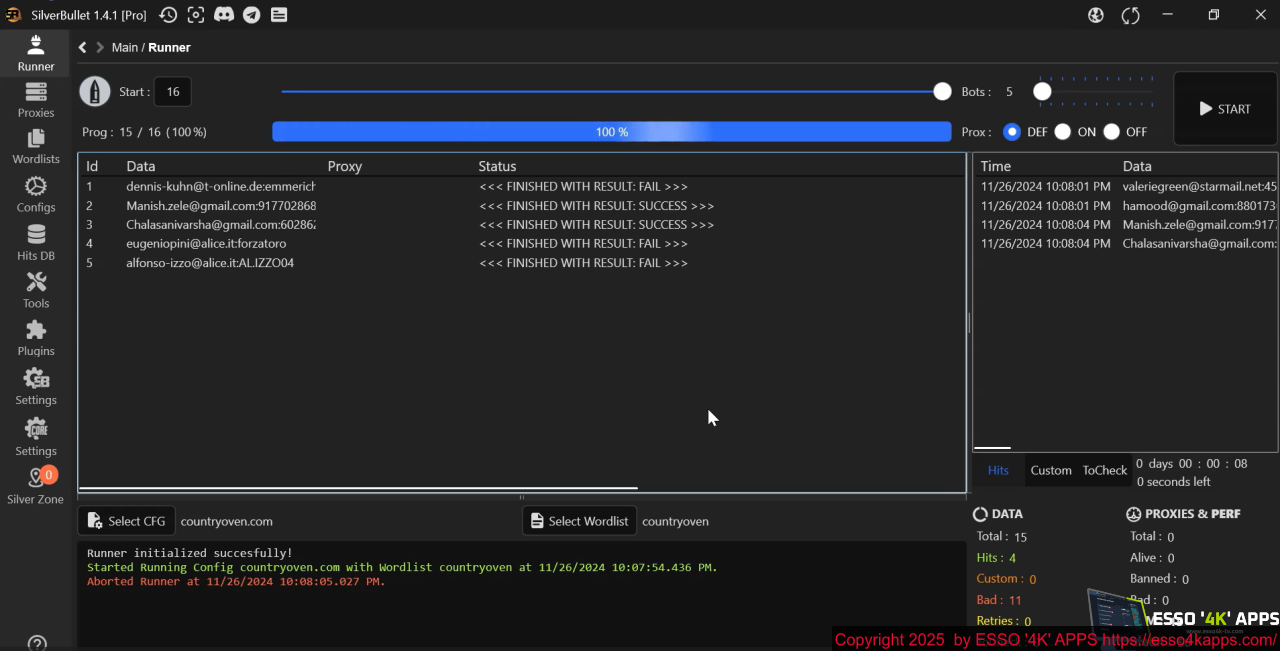The height and width of the screenshot is (651, 1280).
Task: Click the news page icon in title bar
Action: tap(279, 15)
